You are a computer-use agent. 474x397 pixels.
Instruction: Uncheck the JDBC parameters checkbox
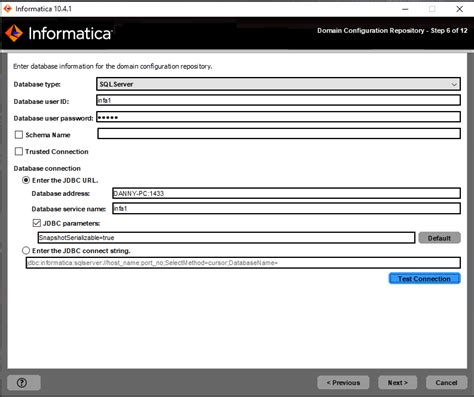pos(37,223)
